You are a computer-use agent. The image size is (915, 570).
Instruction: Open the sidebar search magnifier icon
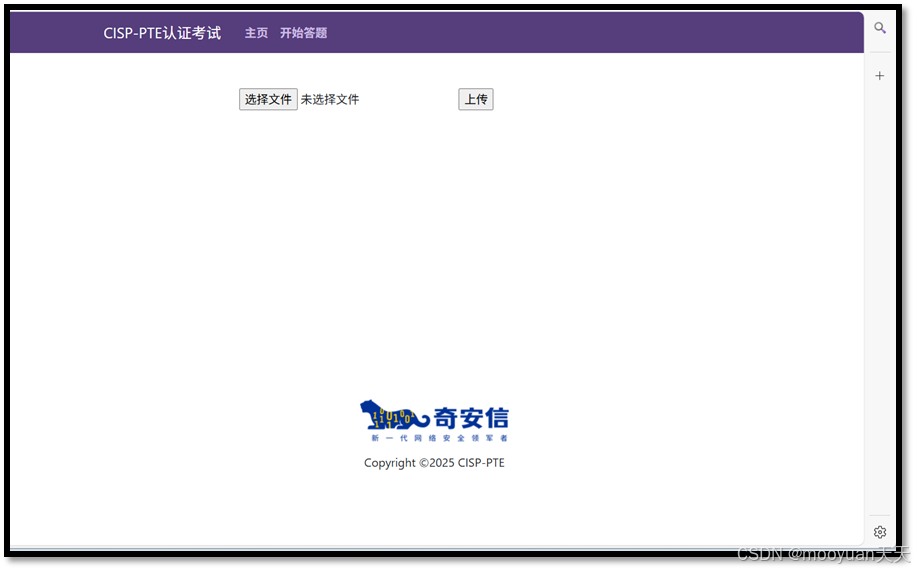879,28
